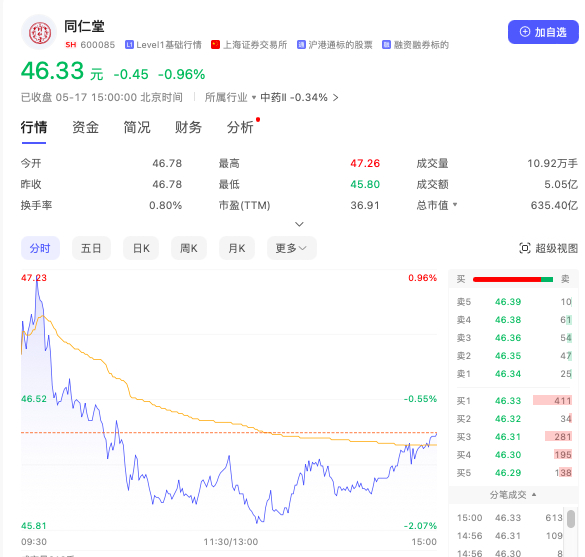Switch to the 行情 tab
585x557 pixels.
coord(34,128)
